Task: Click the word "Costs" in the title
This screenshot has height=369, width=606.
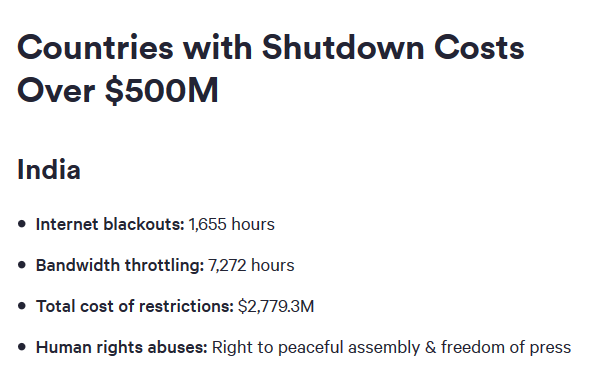Action: (479, 48)
